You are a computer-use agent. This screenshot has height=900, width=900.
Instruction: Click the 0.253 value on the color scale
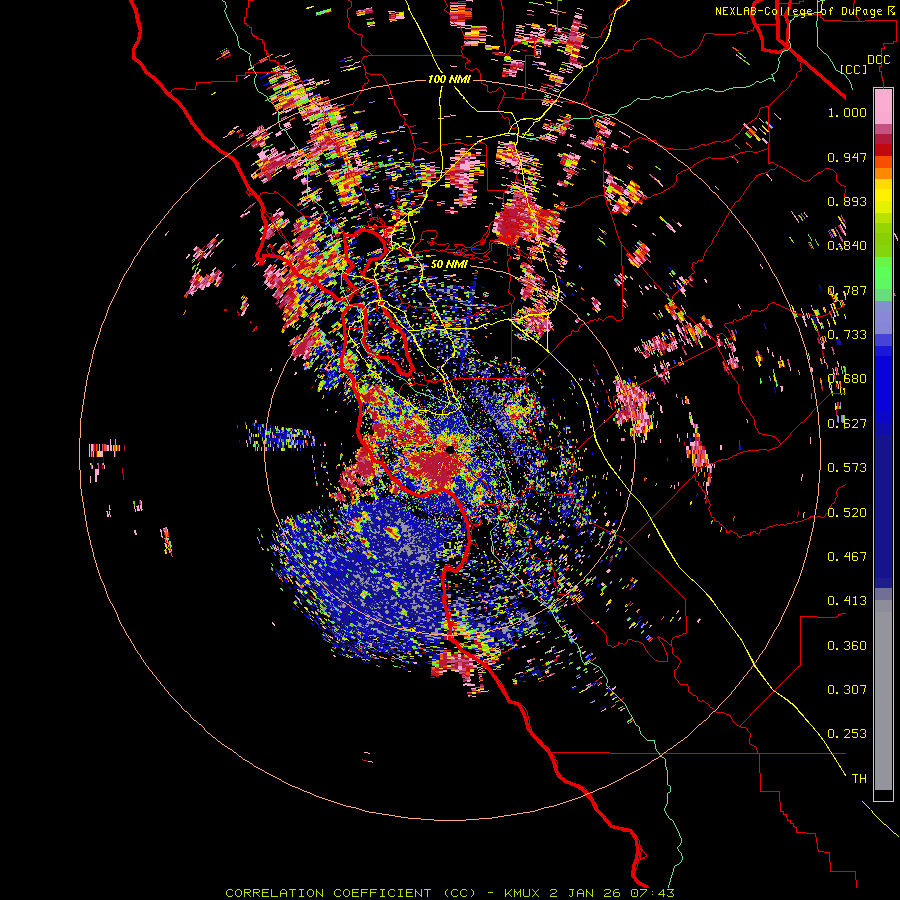(847, 734)
